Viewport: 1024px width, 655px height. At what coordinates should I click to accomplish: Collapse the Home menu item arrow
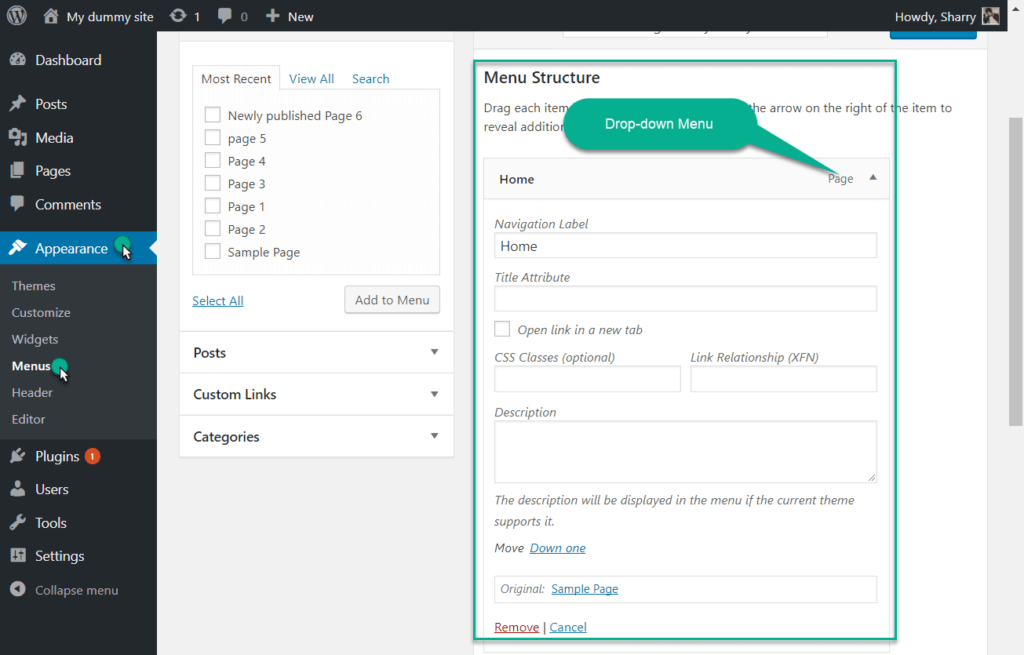872,178
